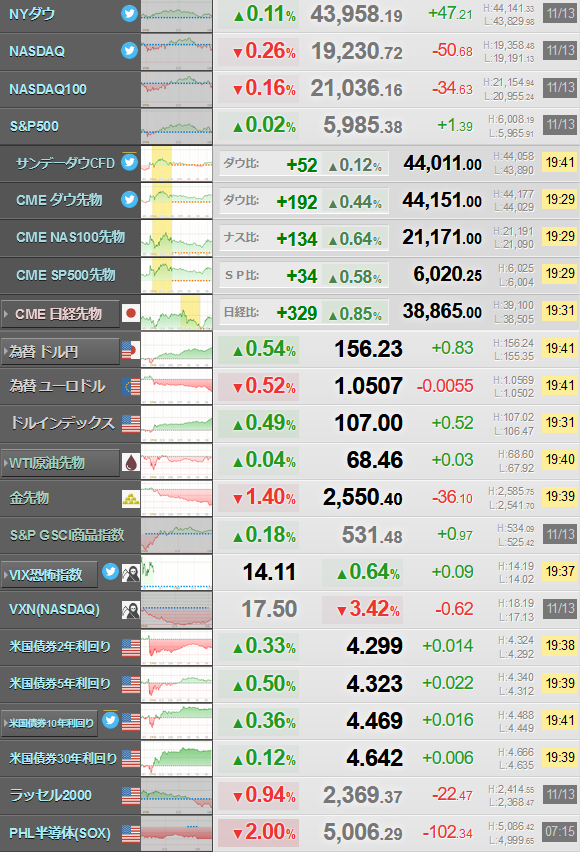The width and height of the screenshot is (580, 852).
Task: Open the 為替 ユーロドル link
Action: pos(57,386)
